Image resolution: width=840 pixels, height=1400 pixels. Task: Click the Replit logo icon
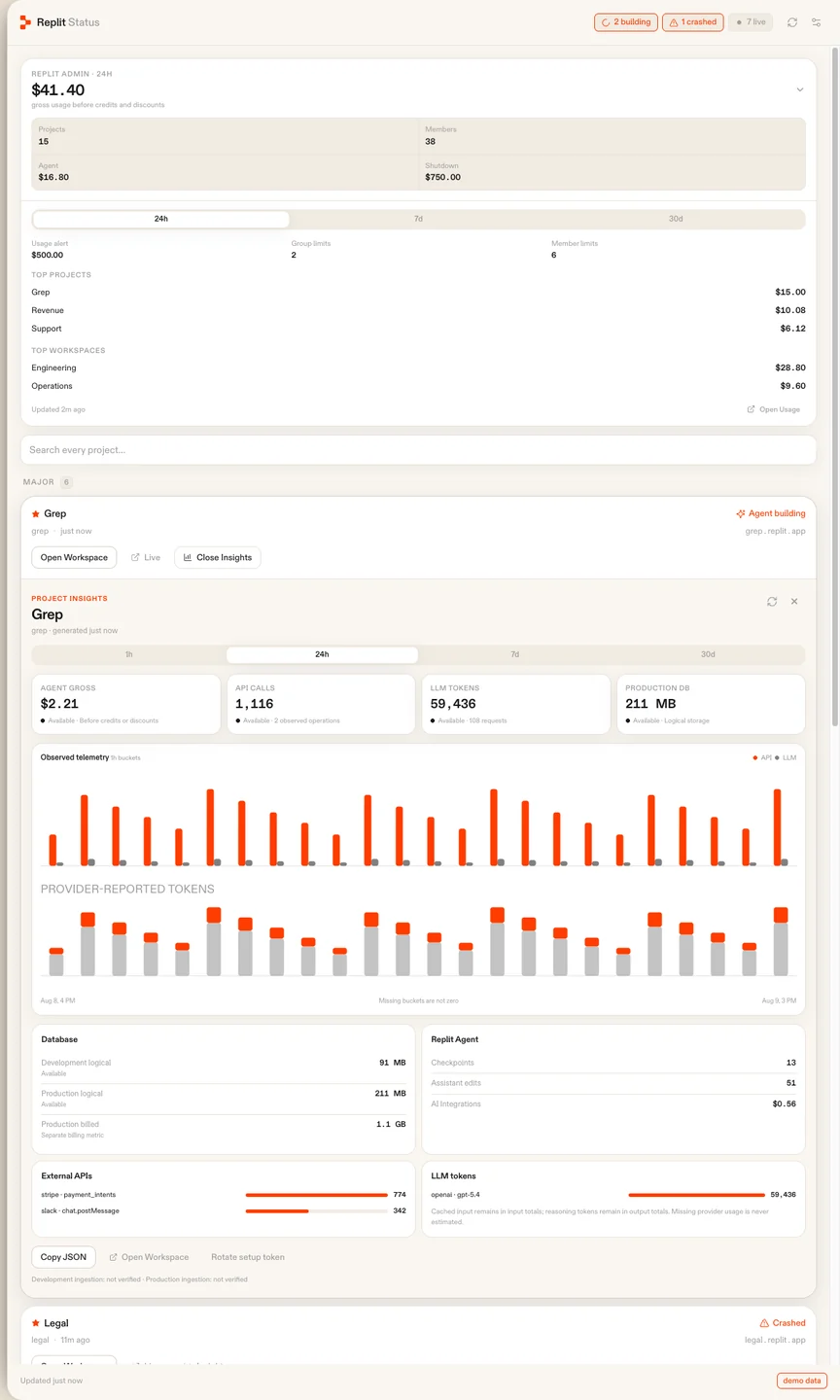coord(25,21)
